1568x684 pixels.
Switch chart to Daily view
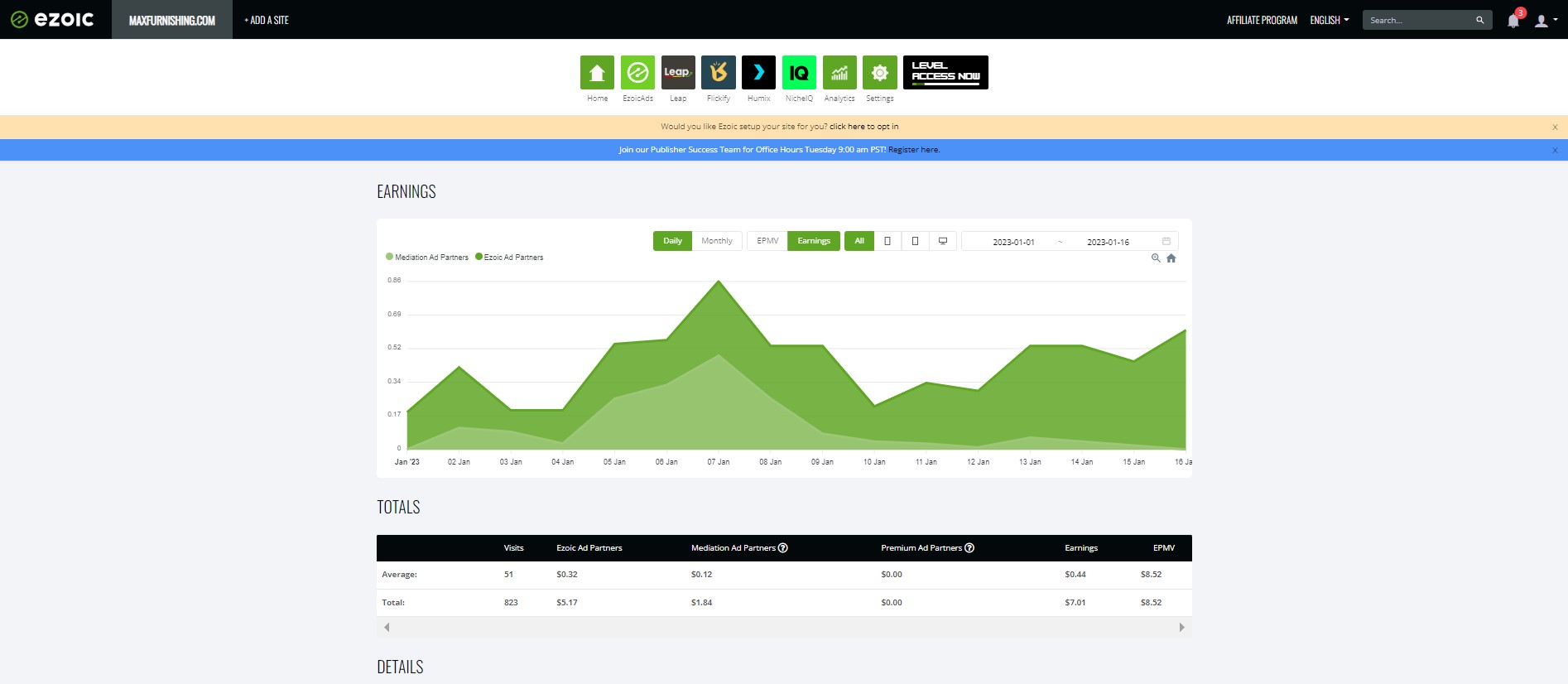point(672,241)
